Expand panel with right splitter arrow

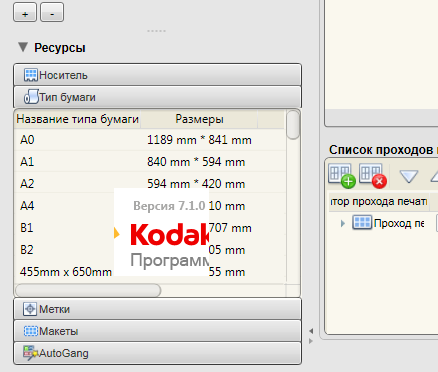pyautogui.click(x=311, y=341)
